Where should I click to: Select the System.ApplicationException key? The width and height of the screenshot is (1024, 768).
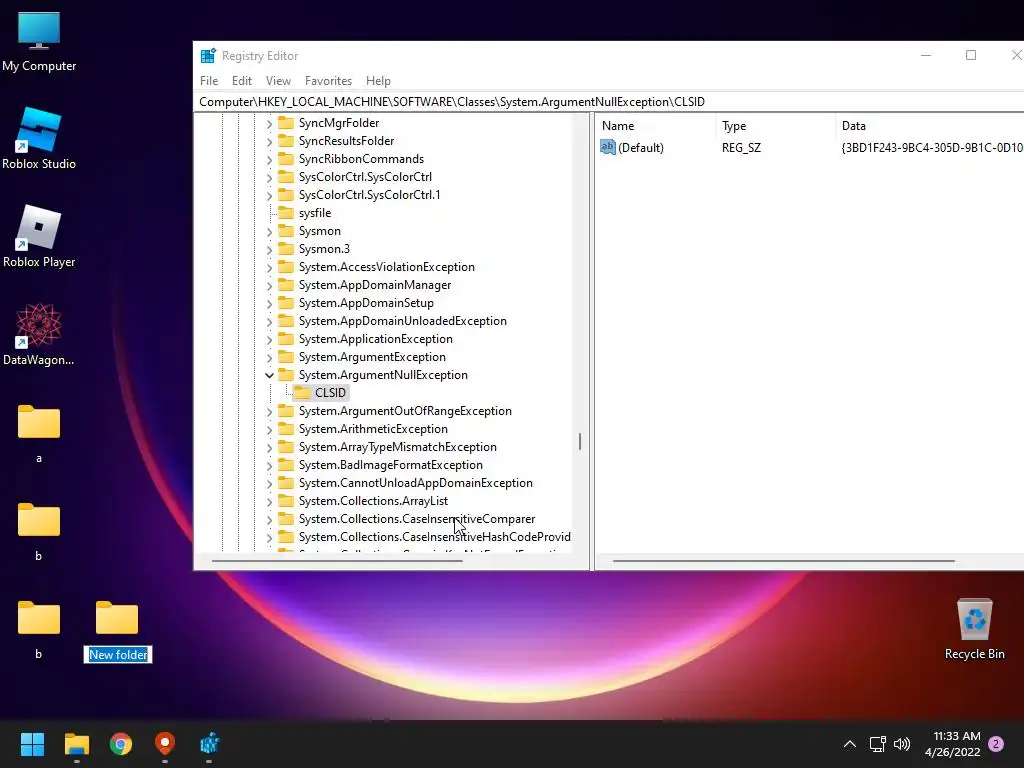[376, 339]
